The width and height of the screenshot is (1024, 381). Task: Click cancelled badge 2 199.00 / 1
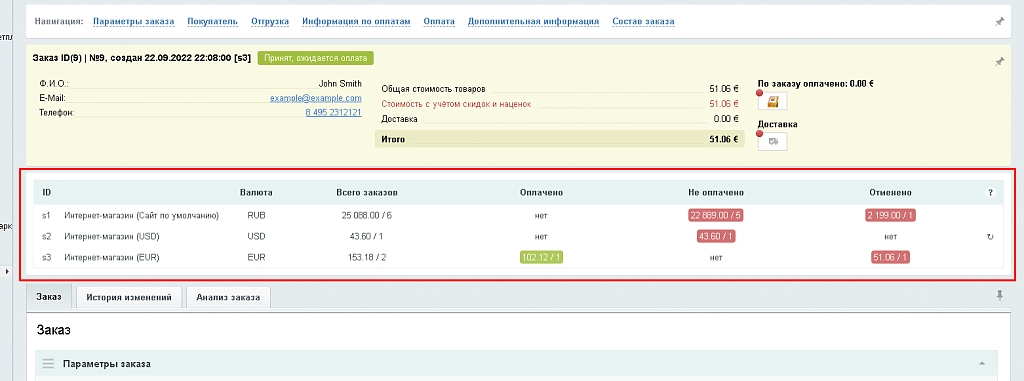[889, 215]
